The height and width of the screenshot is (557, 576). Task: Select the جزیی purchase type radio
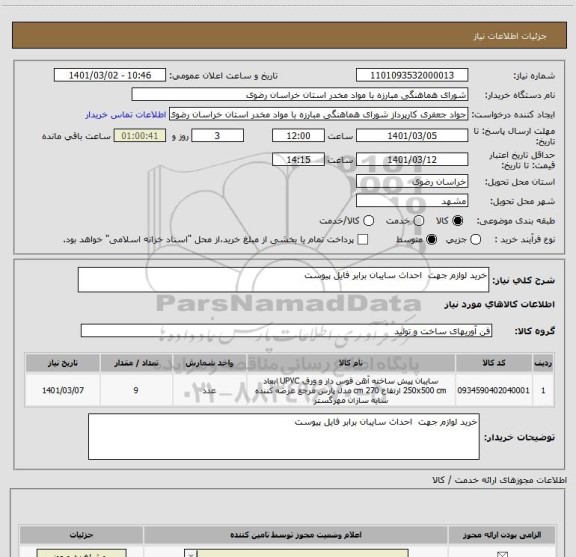click(476, 240)
